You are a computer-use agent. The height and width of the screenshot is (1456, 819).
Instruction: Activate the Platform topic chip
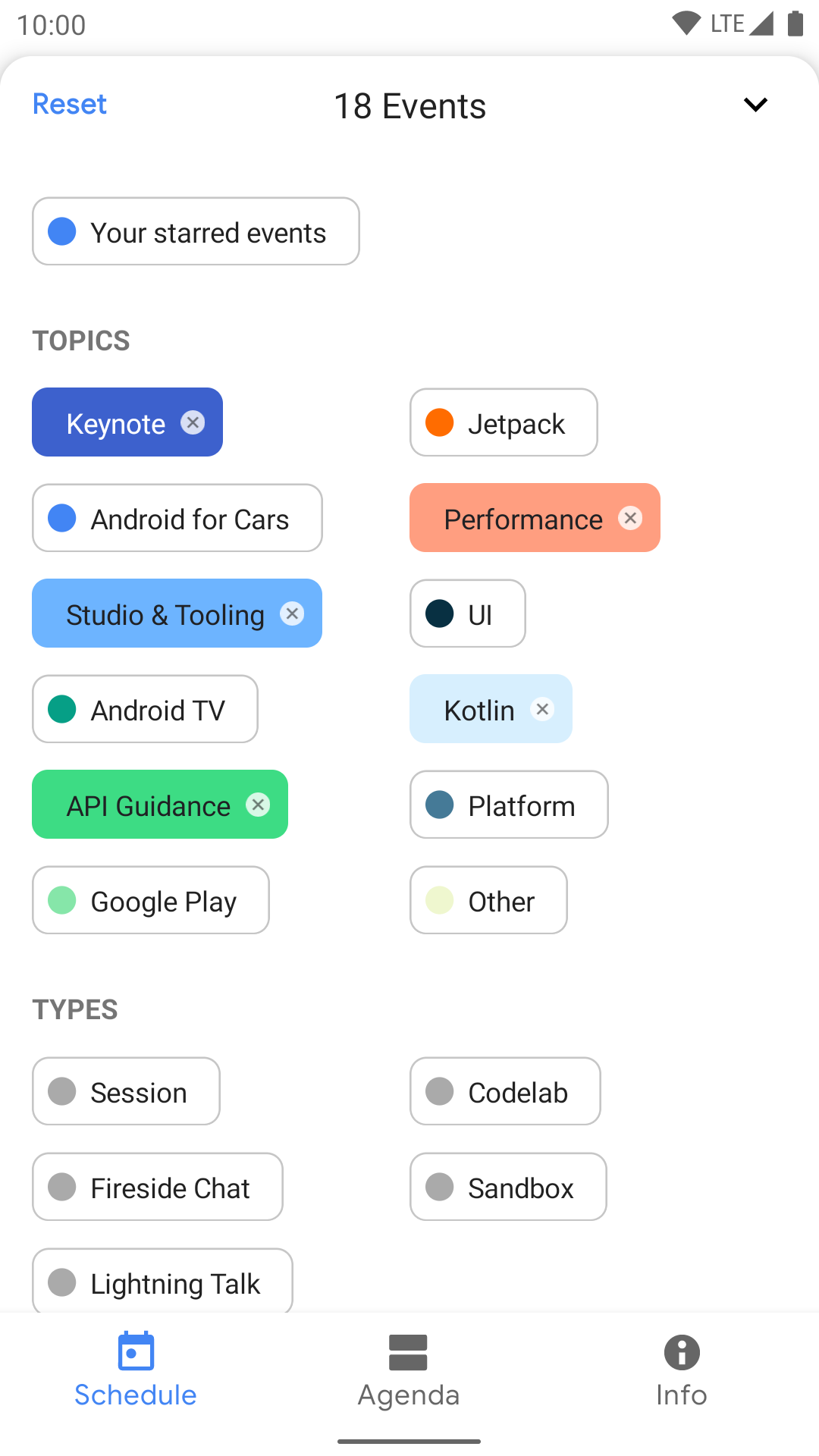[x=509, y=805]
